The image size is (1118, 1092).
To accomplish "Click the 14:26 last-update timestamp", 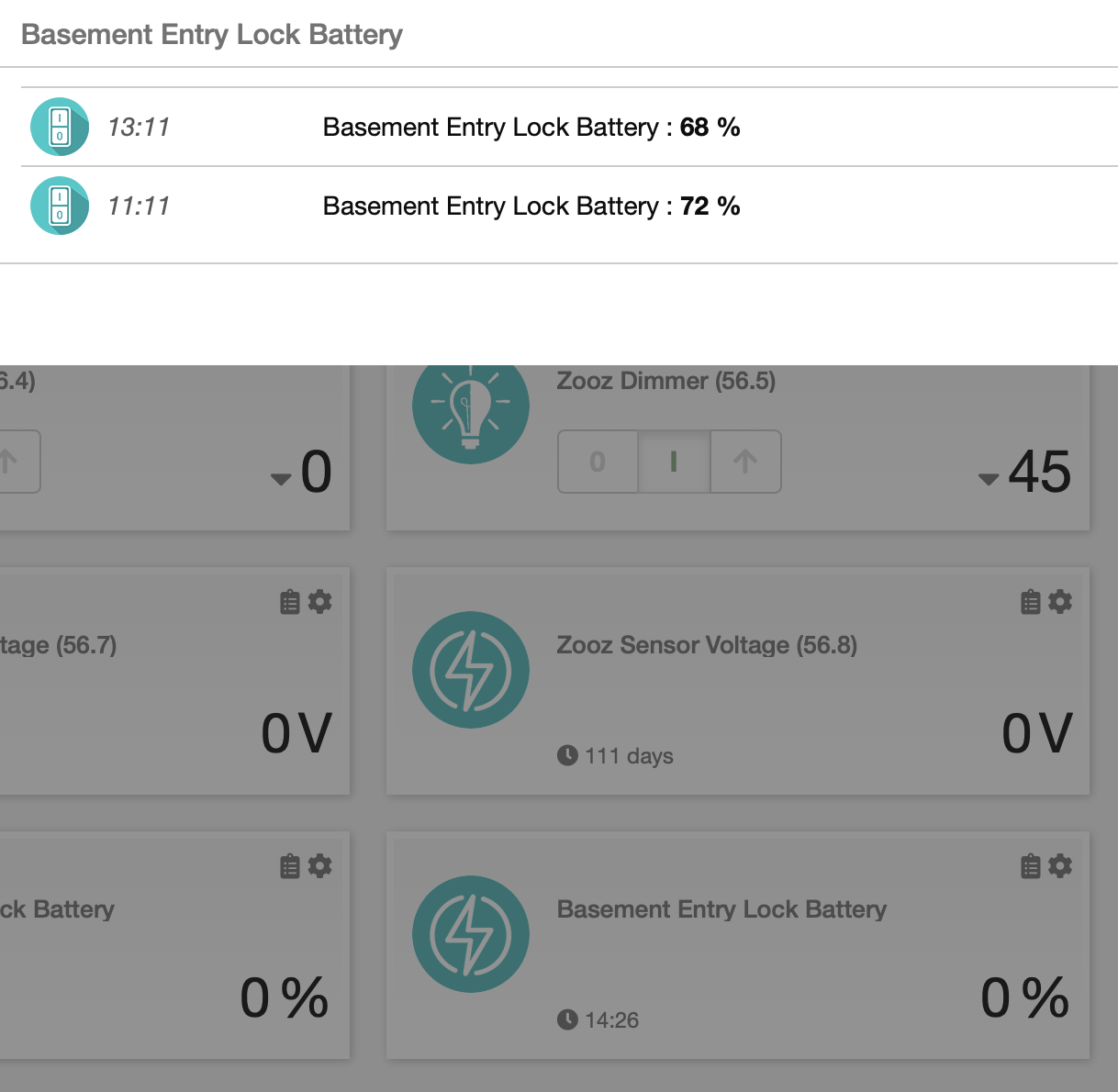I will 610,1020.
